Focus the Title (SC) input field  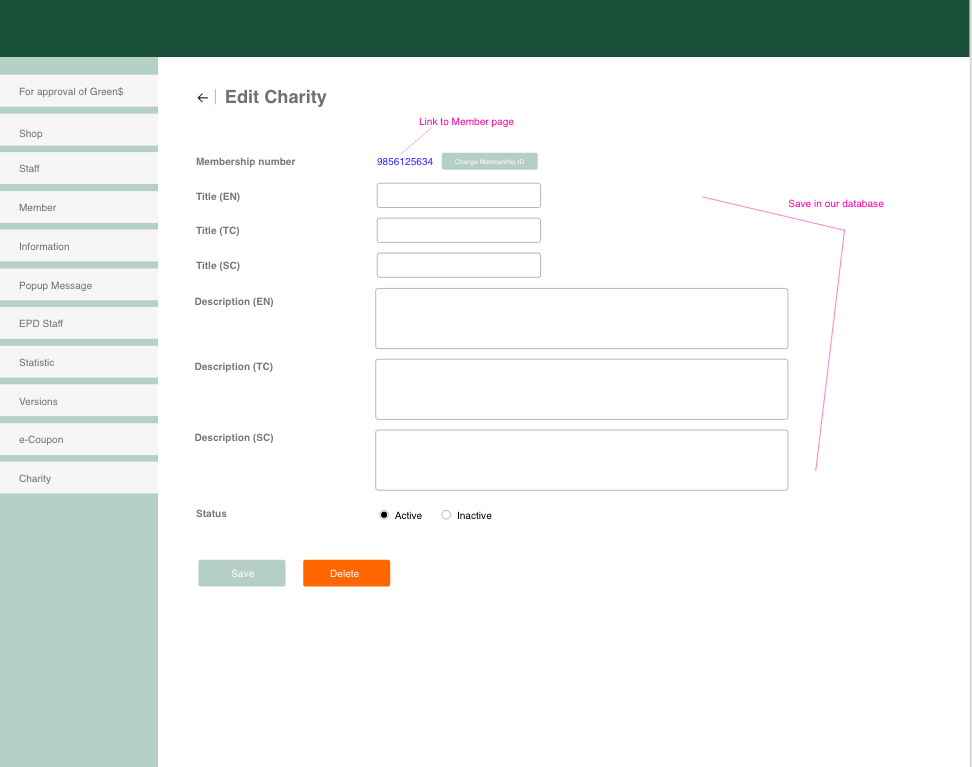coord(458,265)
